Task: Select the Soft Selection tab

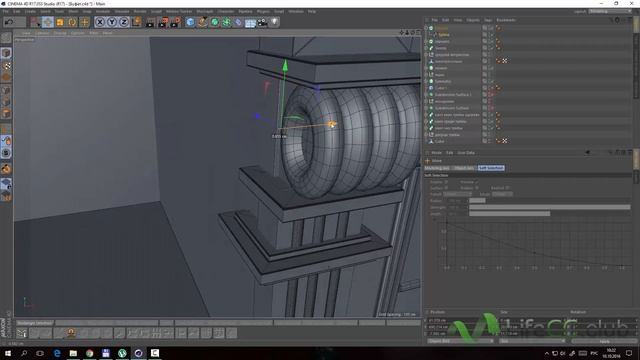Action: (x=491, y=168)
